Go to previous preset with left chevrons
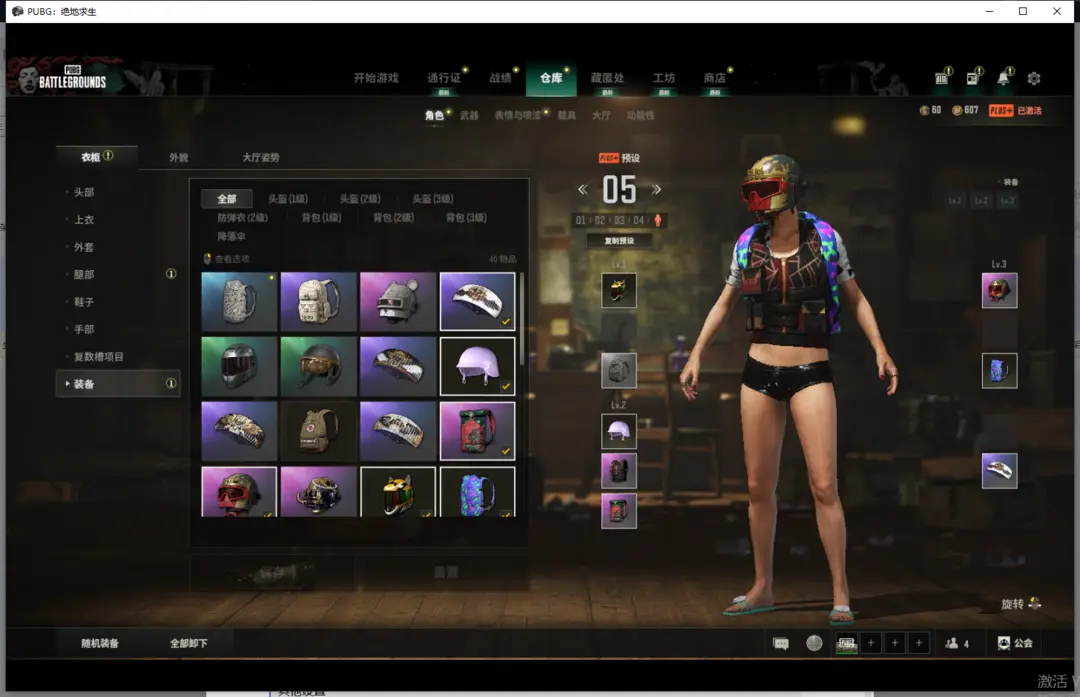The height and width of the screenshot is (697, 1080). (x=583, y=189)
